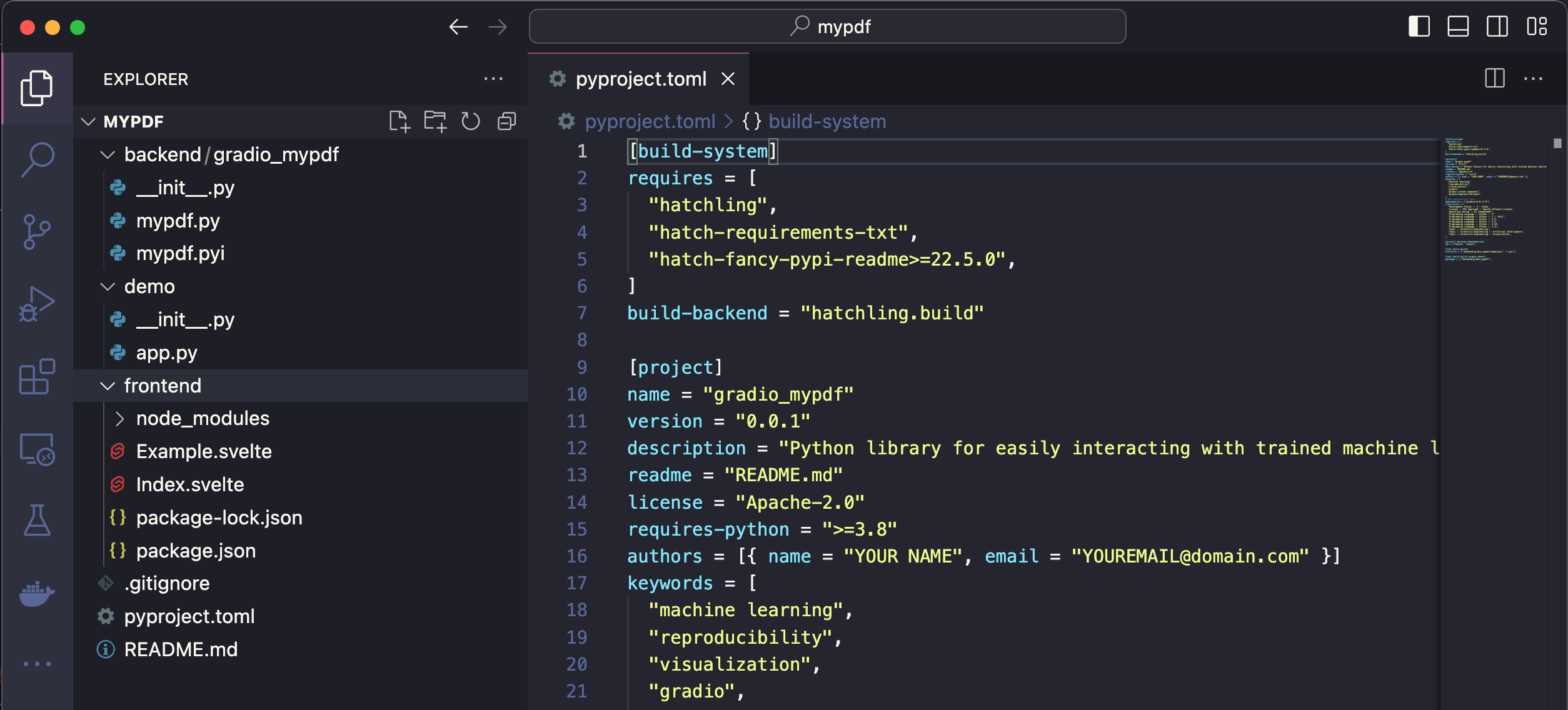Click "README.md" value on line 13
The image size is (1568, 710).
[x=783, y=475]
